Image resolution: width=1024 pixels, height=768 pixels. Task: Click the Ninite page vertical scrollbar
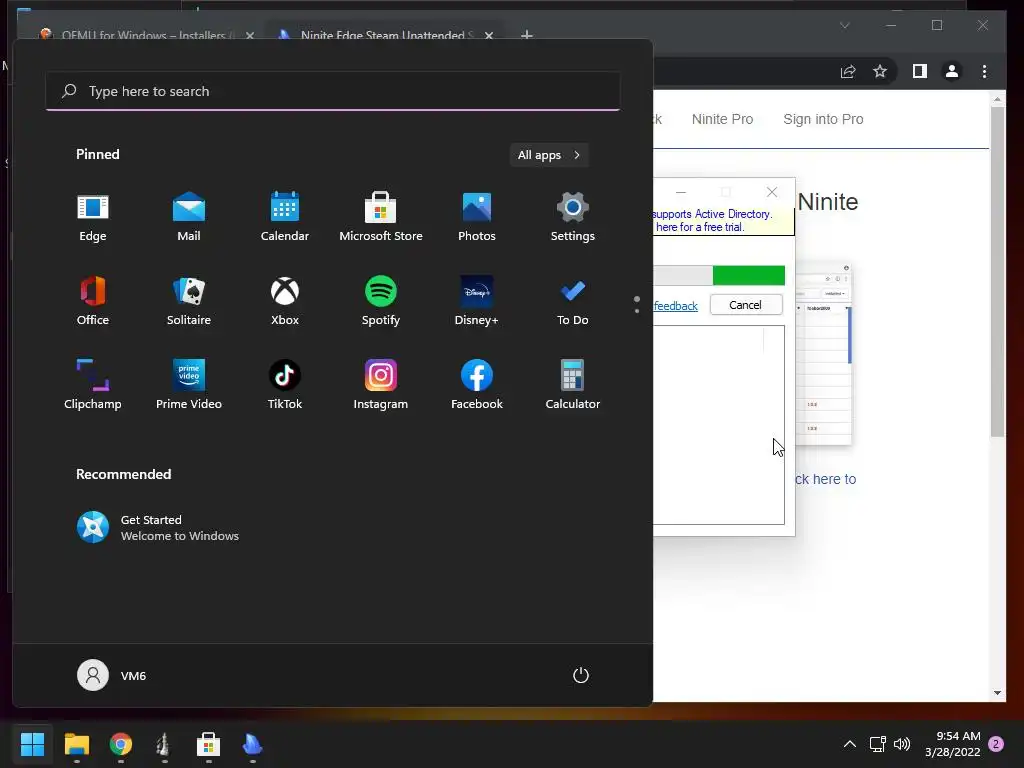click(997, 272)
